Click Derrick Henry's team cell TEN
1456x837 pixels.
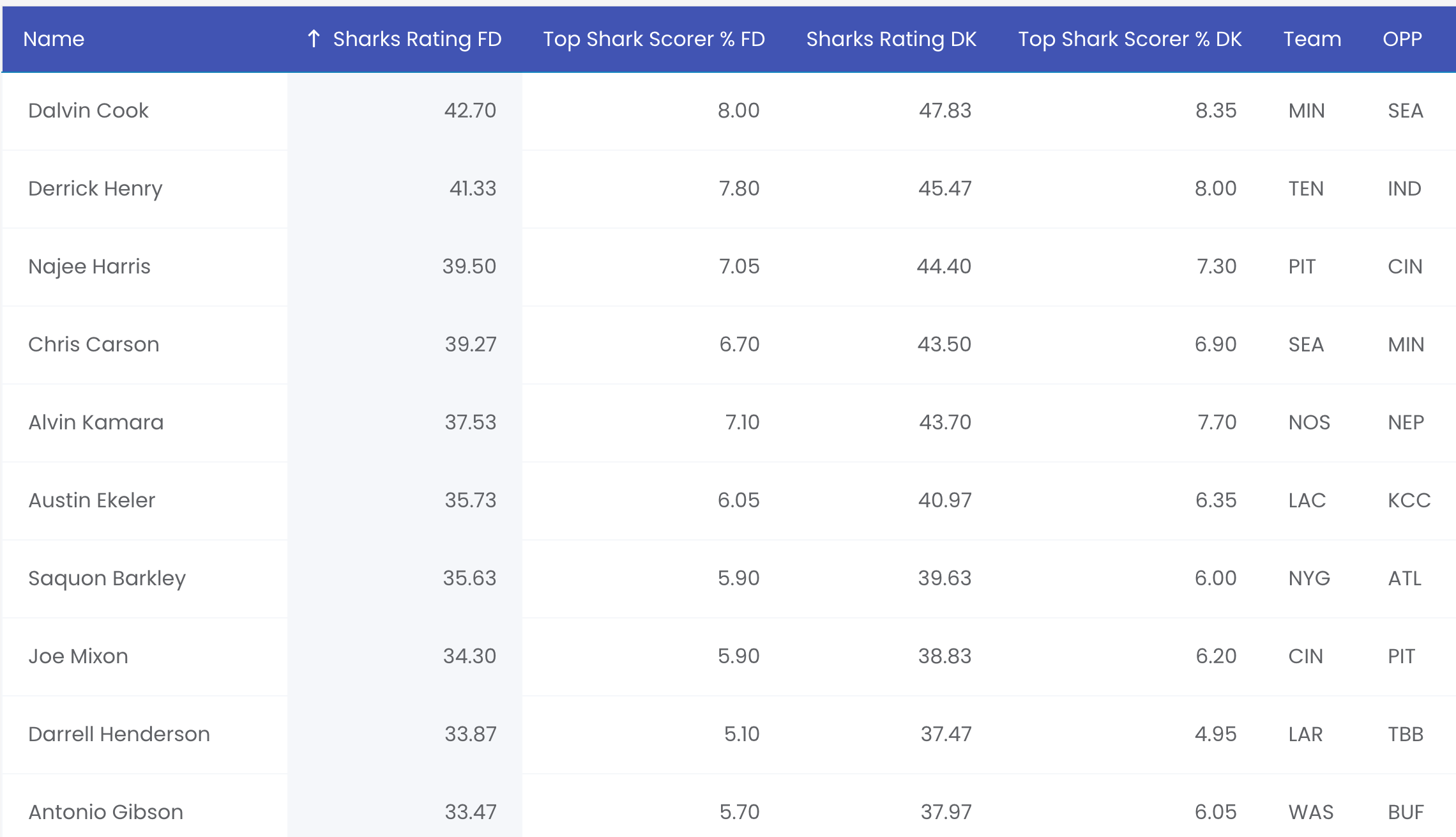(1306, 188)
